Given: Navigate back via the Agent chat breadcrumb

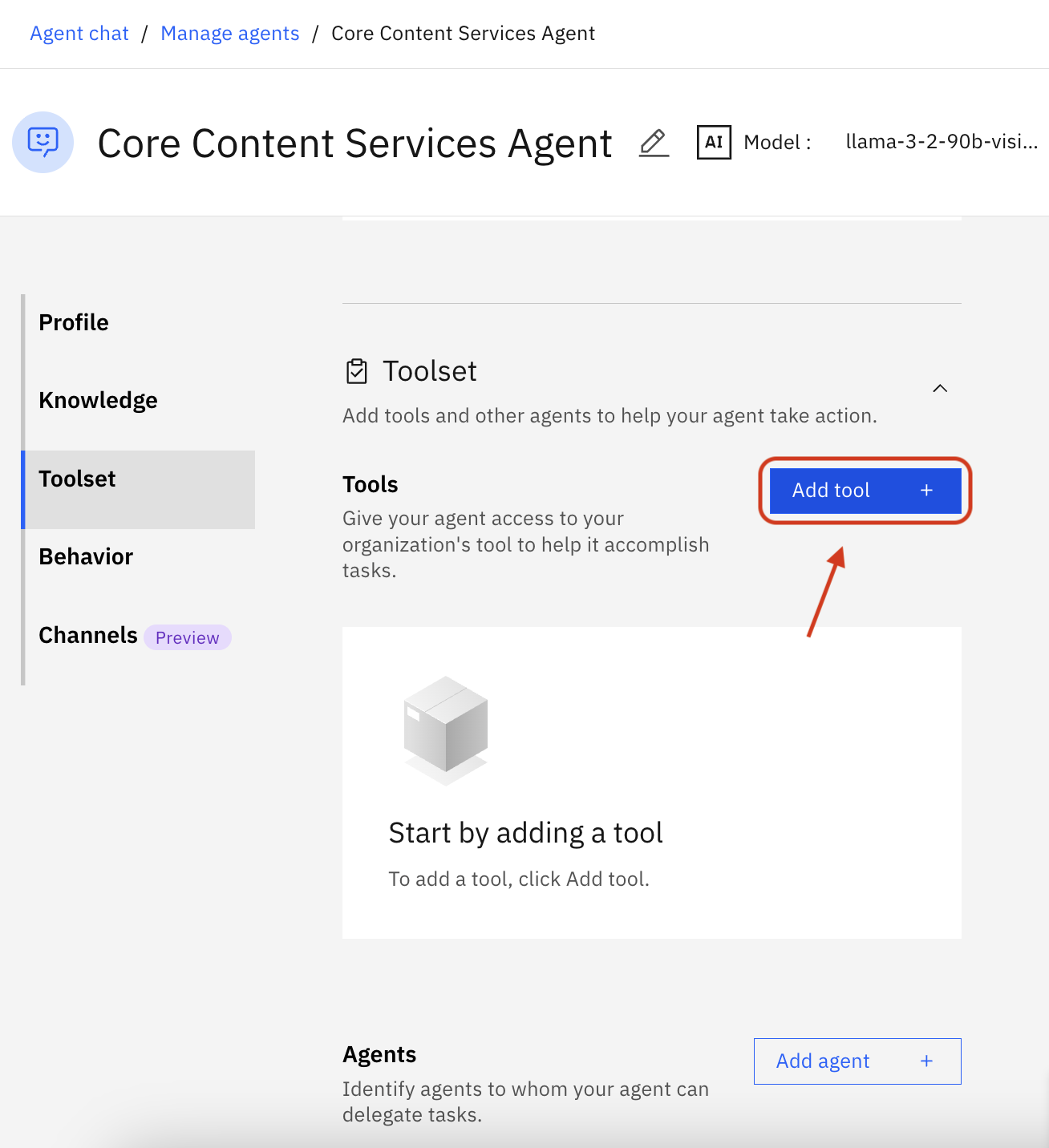Looking at the screenshot, I should (79, 33).
